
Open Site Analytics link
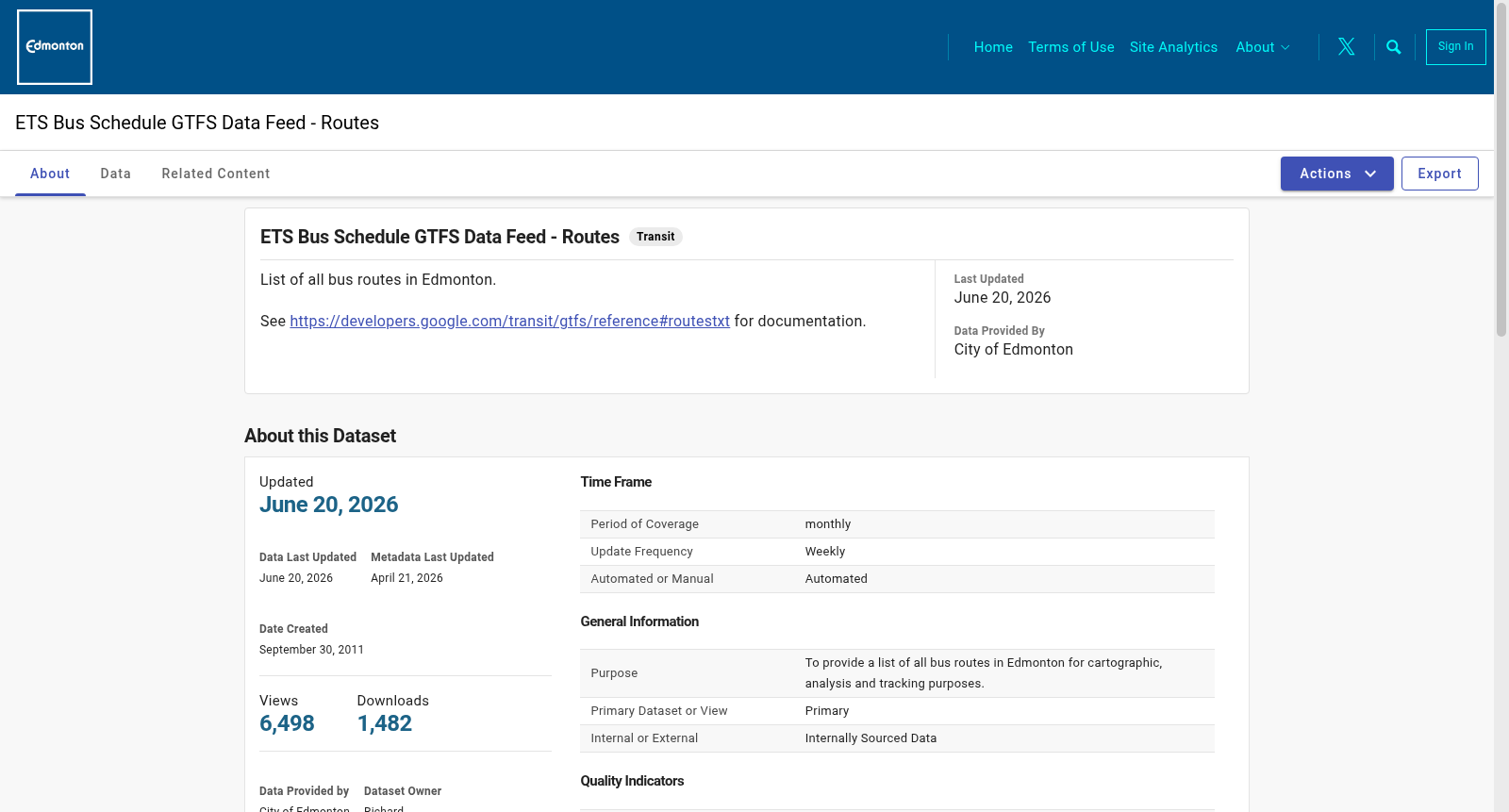click(1173, 47)
